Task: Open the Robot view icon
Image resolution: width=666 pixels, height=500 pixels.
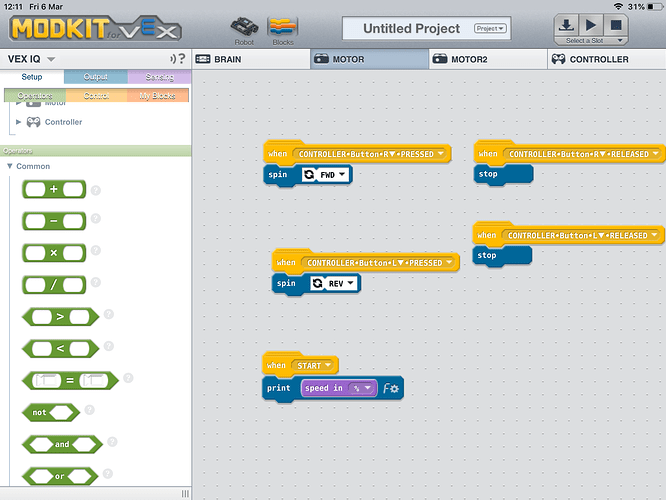Action: 244,31
